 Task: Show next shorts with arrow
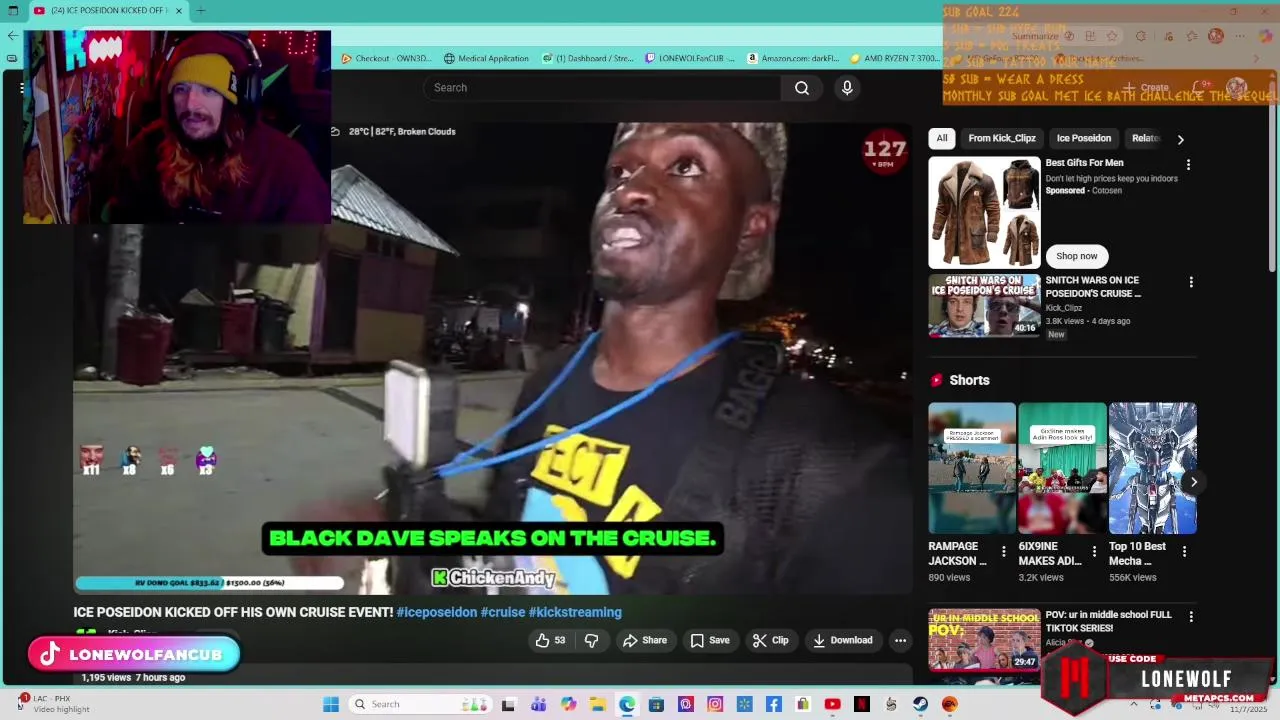1193,482
